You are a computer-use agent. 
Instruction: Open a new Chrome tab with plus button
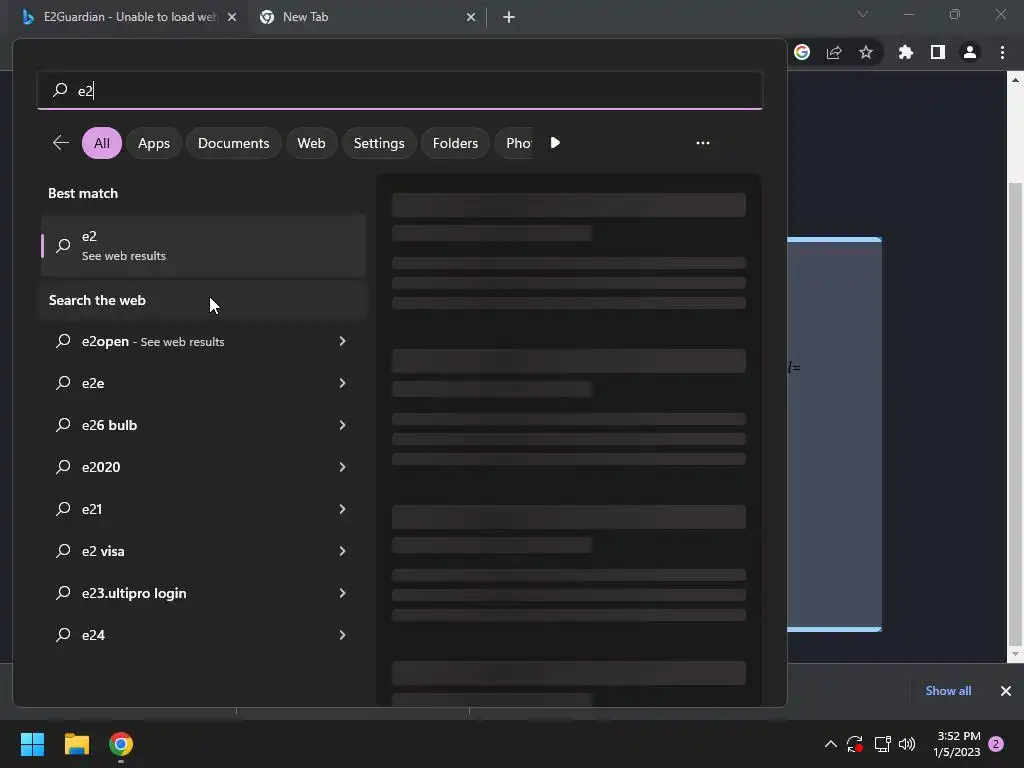coord(509,17)
